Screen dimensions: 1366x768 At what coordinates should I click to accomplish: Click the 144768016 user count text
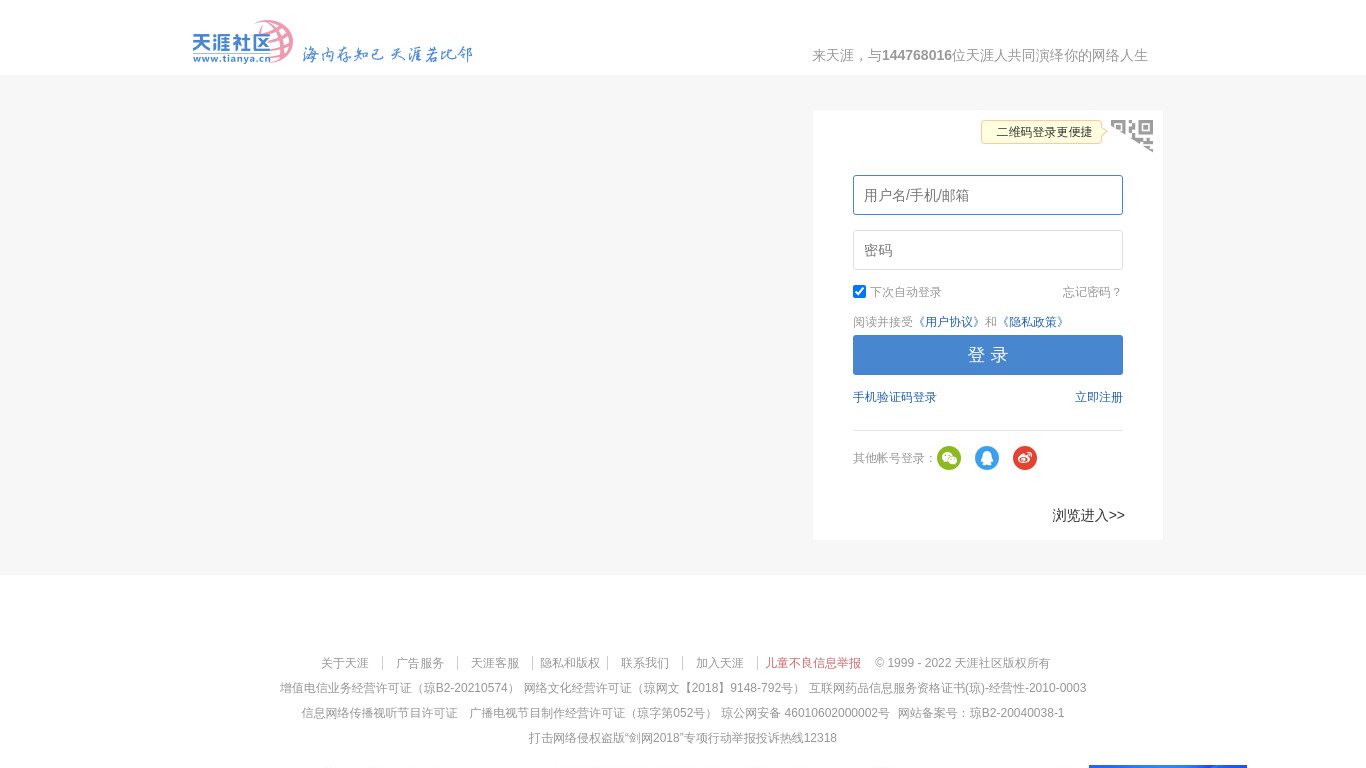pyautogui.click(x=917, y=55)
